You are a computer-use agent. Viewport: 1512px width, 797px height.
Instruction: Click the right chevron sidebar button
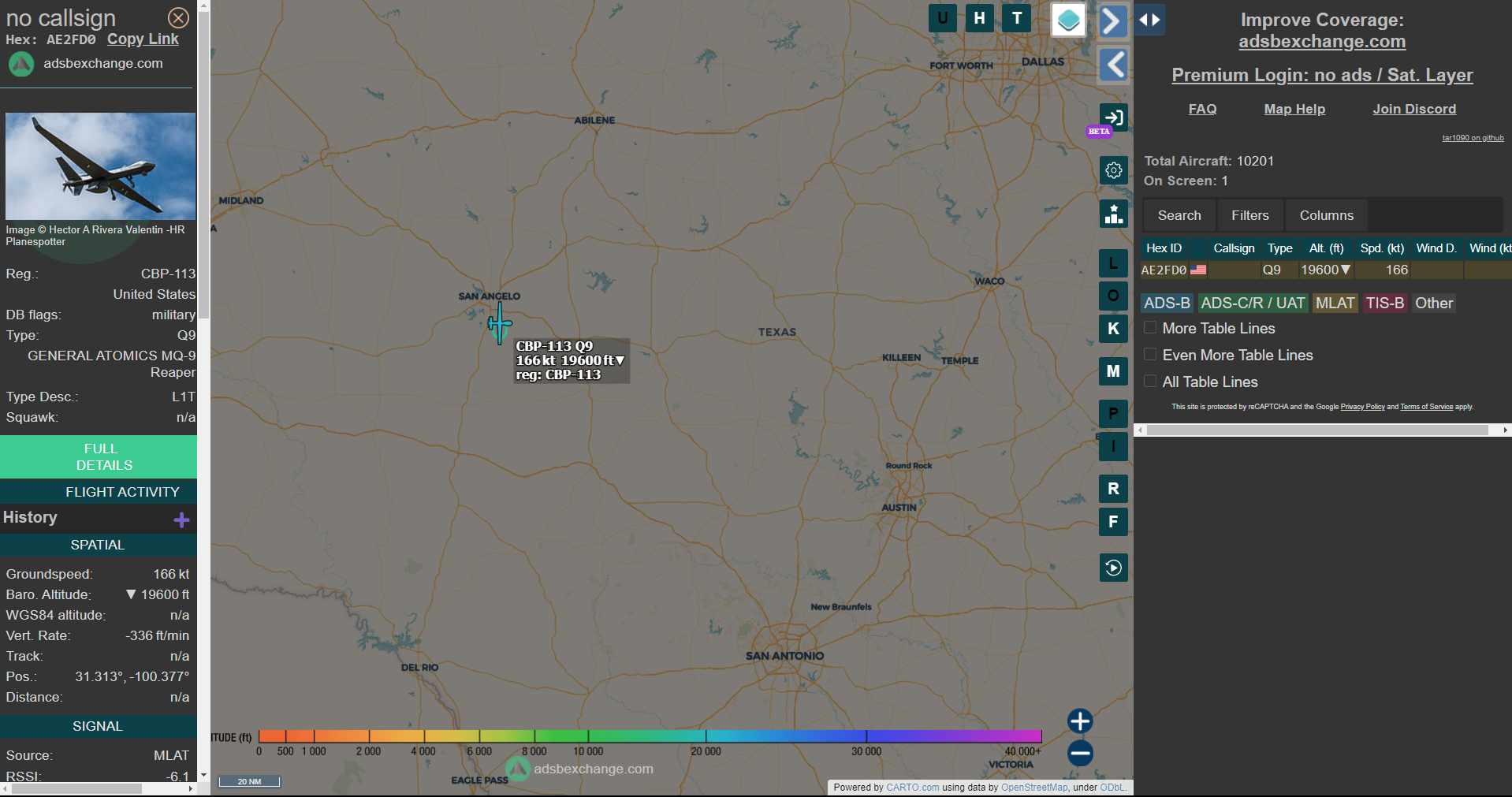[1113, 20]
